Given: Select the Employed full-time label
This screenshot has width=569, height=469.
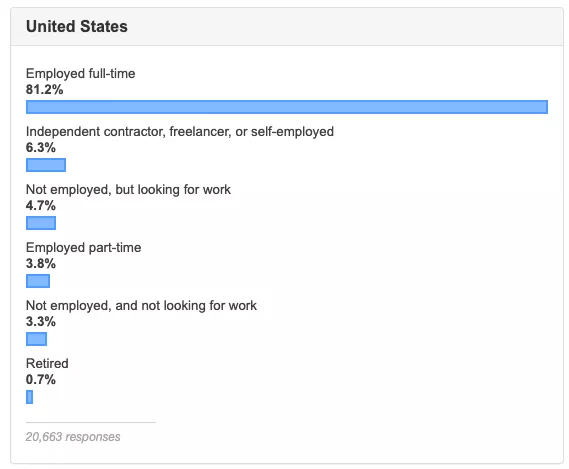Looking at the screenshot, I should pos(81,74).
